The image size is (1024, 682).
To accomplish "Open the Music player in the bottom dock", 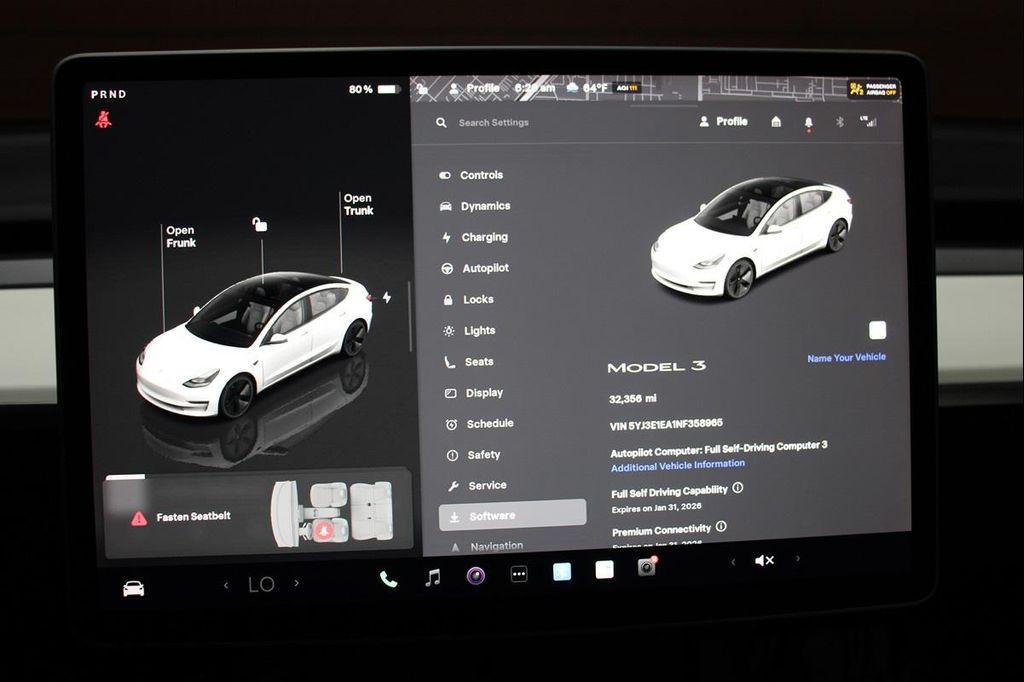I will click(x=432, y=577).
